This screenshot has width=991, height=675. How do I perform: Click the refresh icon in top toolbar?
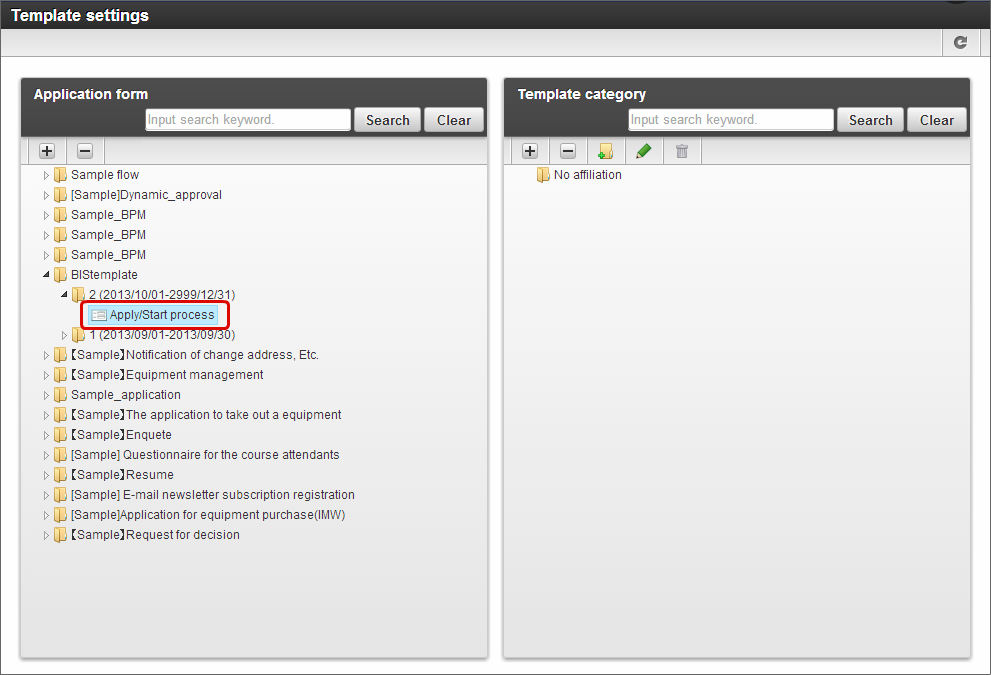960,42
